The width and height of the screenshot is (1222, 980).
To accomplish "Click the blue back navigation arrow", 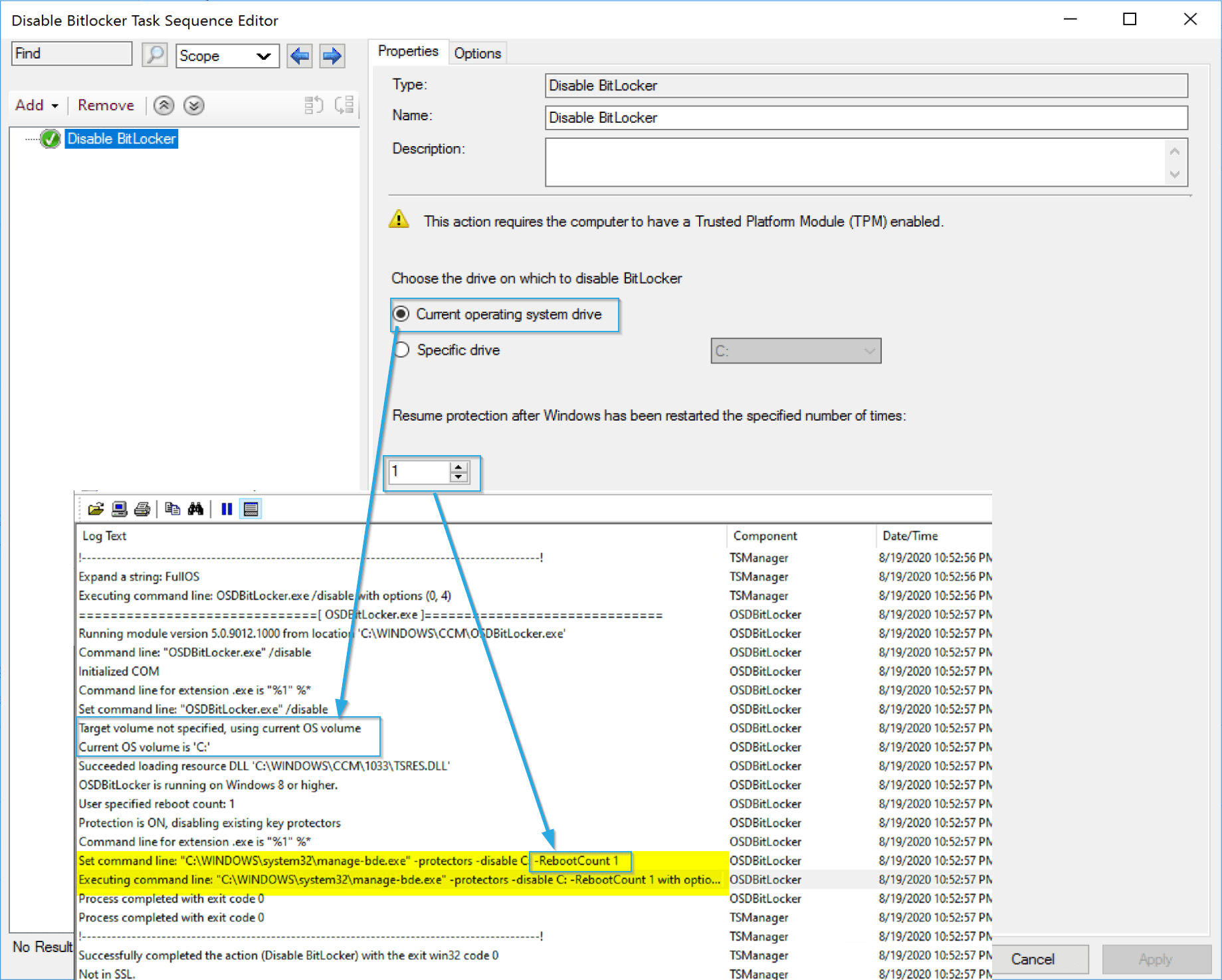I will [299, 56].
